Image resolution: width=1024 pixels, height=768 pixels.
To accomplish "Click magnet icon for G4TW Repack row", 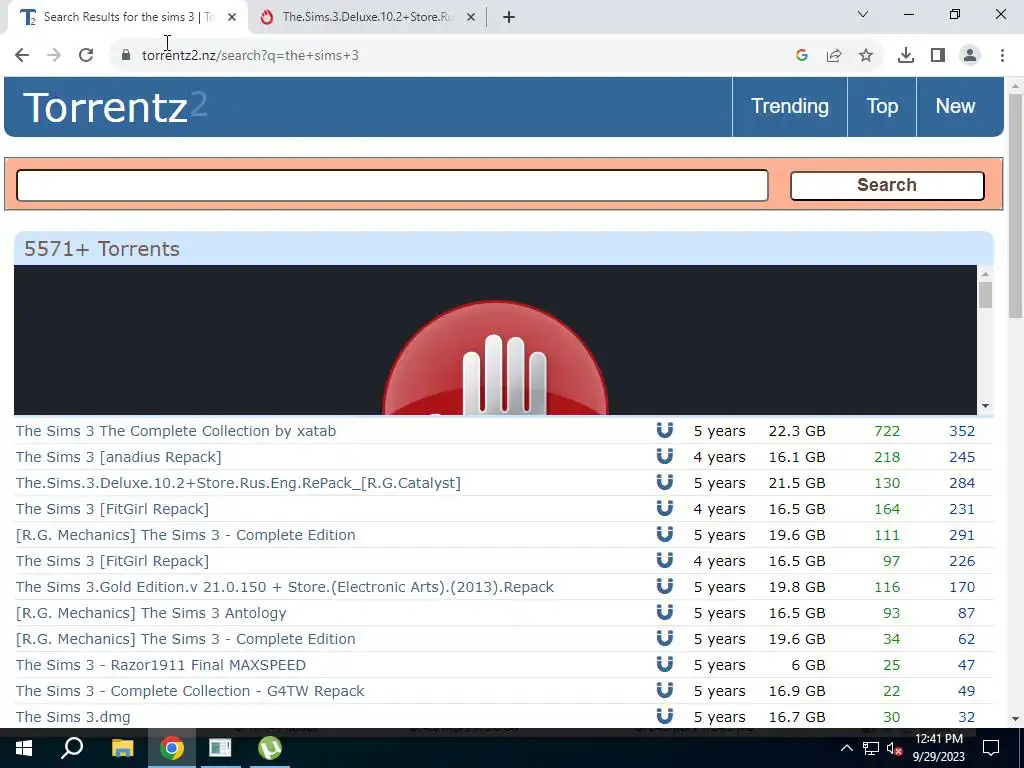I will (x=664, y=690).
